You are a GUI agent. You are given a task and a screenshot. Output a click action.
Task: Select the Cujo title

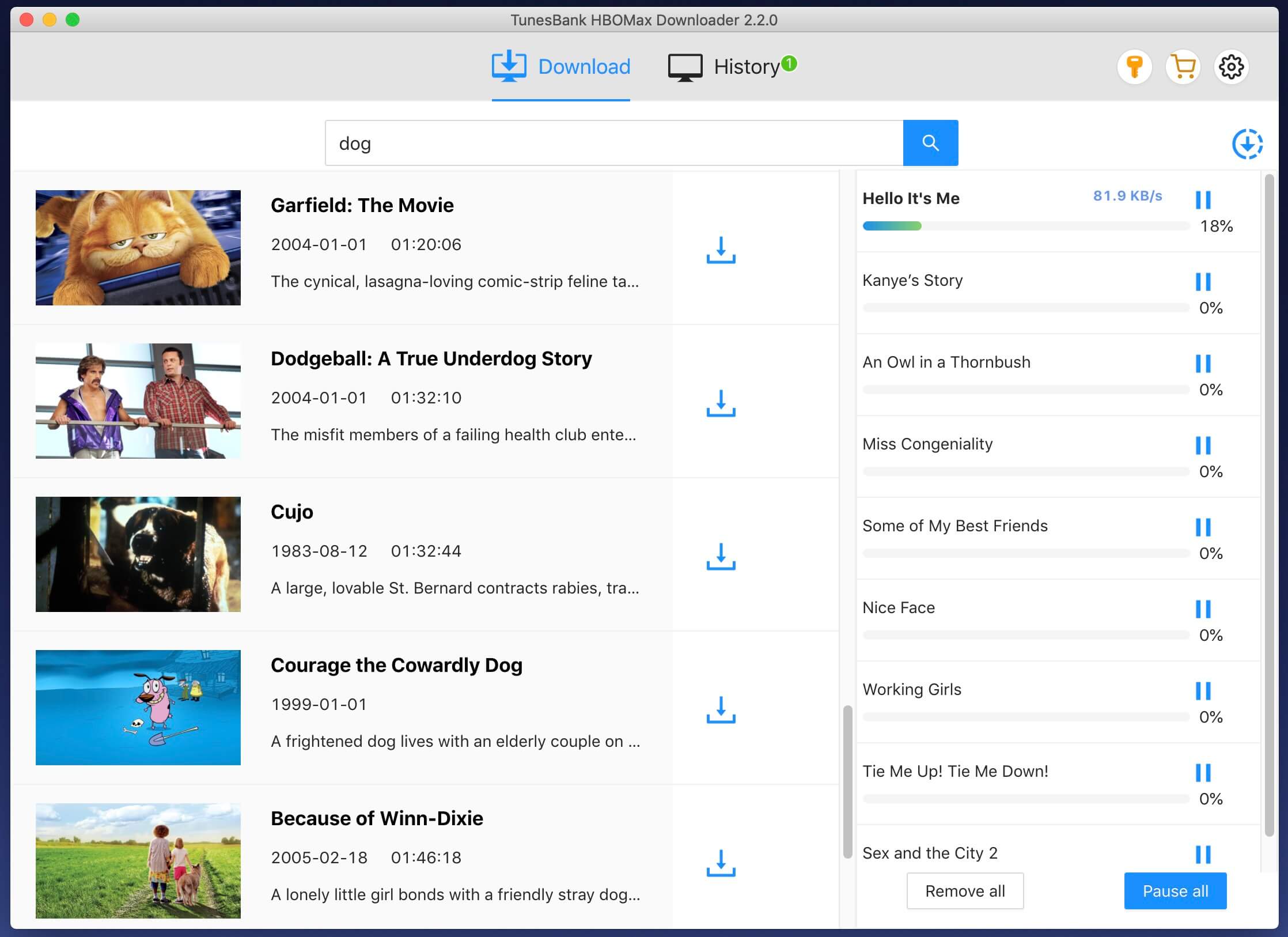pyautogui.click(x=292, y=512)
